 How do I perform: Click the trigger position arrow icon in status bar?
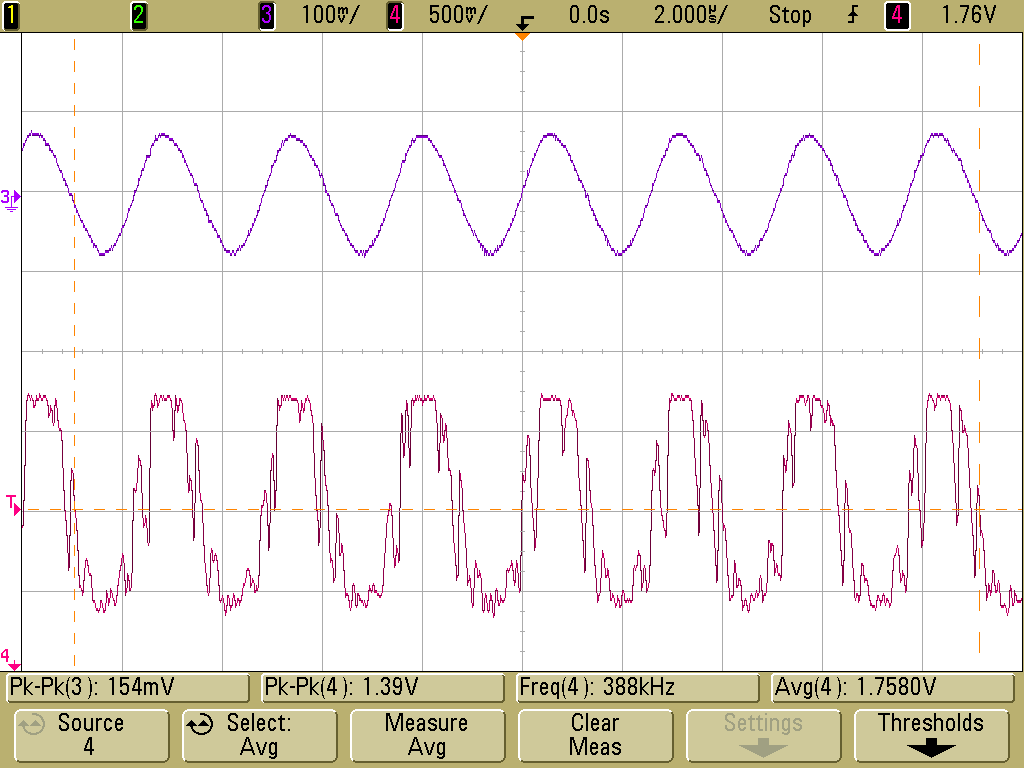(524, 23)
